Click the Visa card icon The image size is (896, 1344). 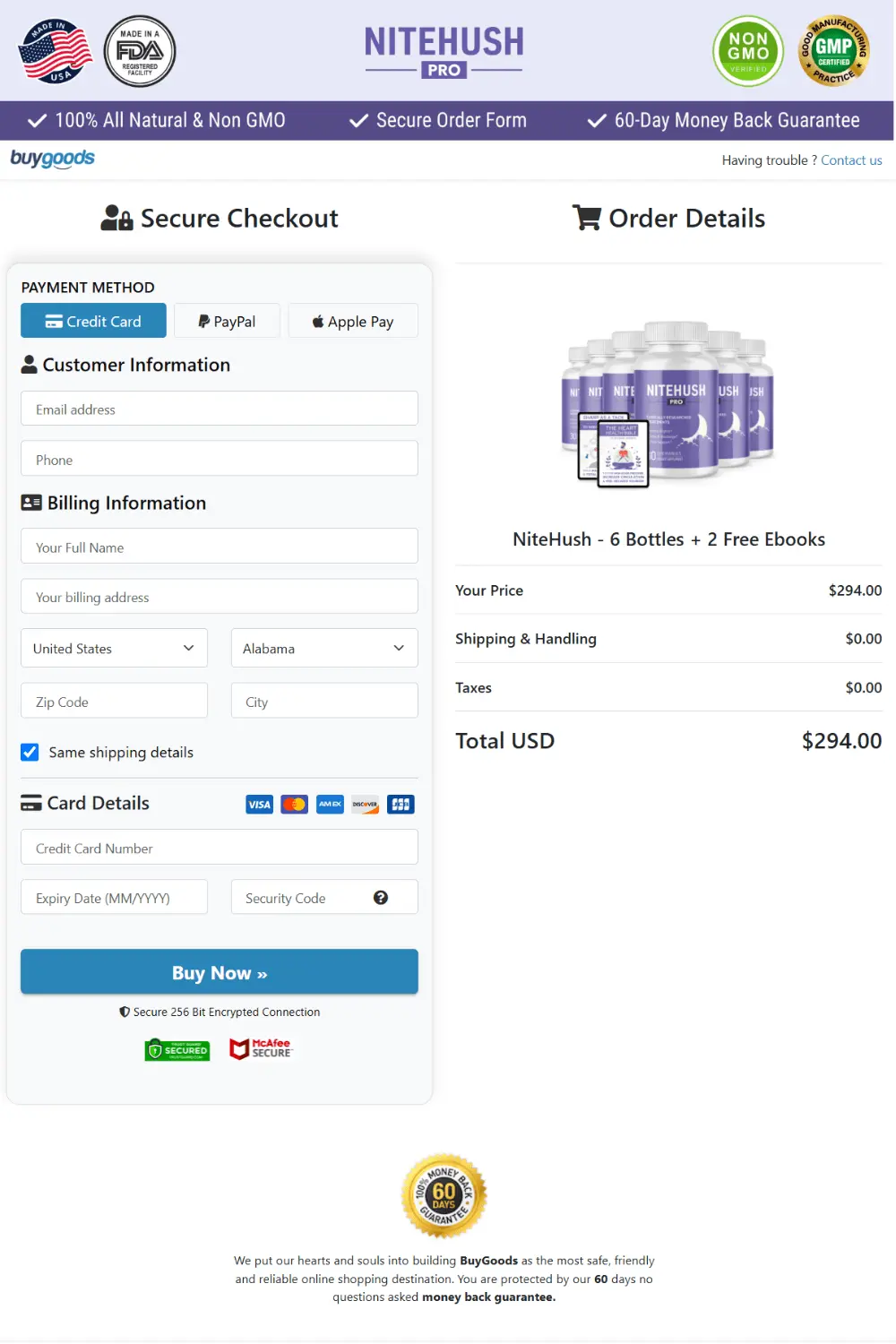click(x=259, y=804)
